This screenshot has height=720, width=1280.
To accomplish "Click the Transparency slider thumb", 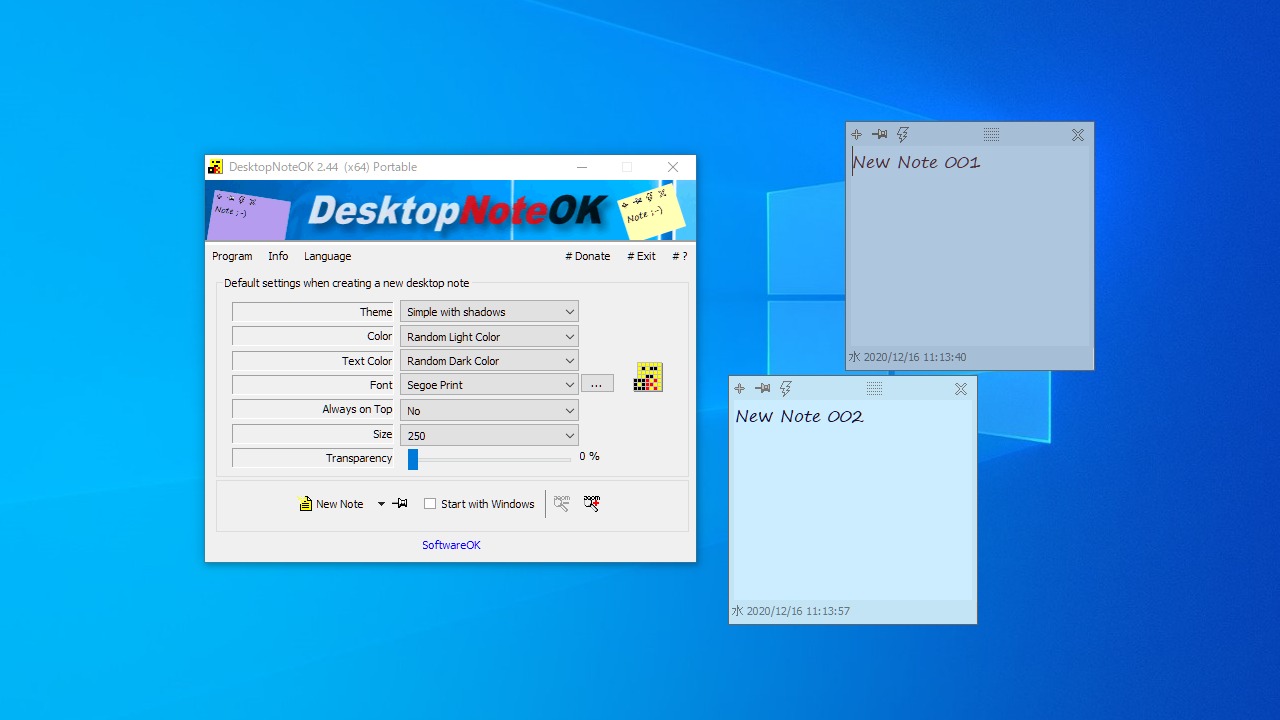I will [413, 459].
